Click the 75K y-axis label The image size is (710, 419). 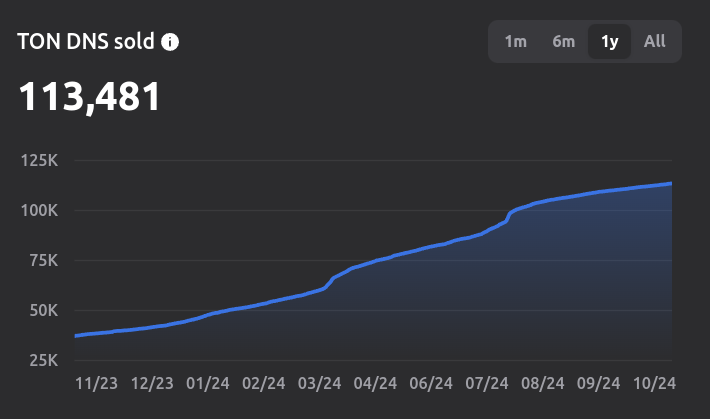(43, 260)
